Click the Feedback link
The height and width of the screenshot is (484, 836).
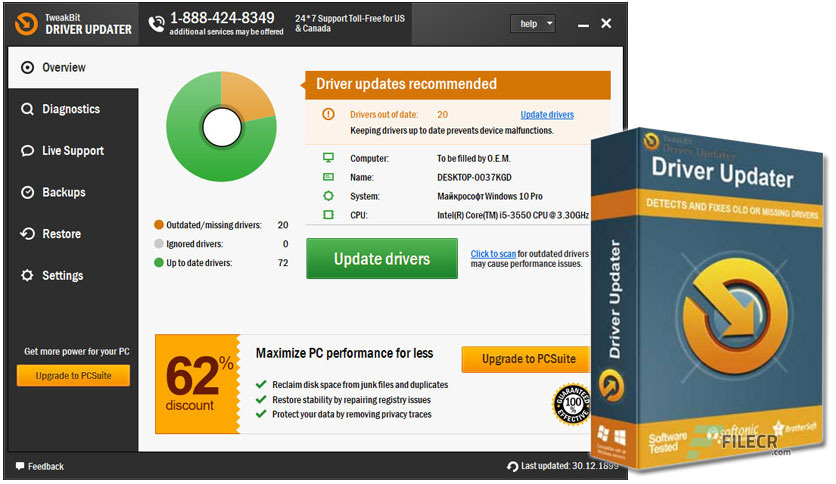pos(45,466)
